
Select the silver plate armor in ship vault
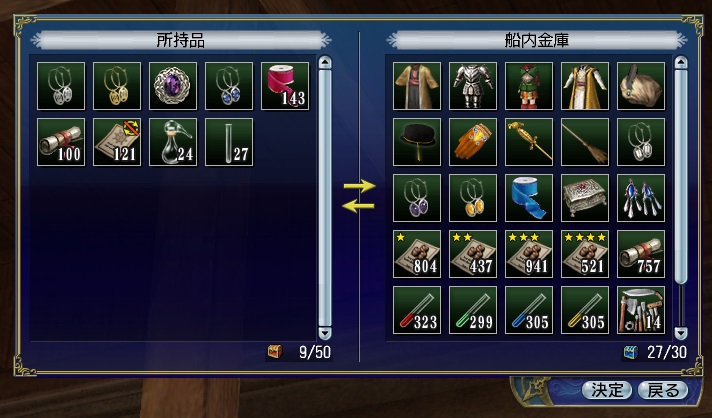473,86
